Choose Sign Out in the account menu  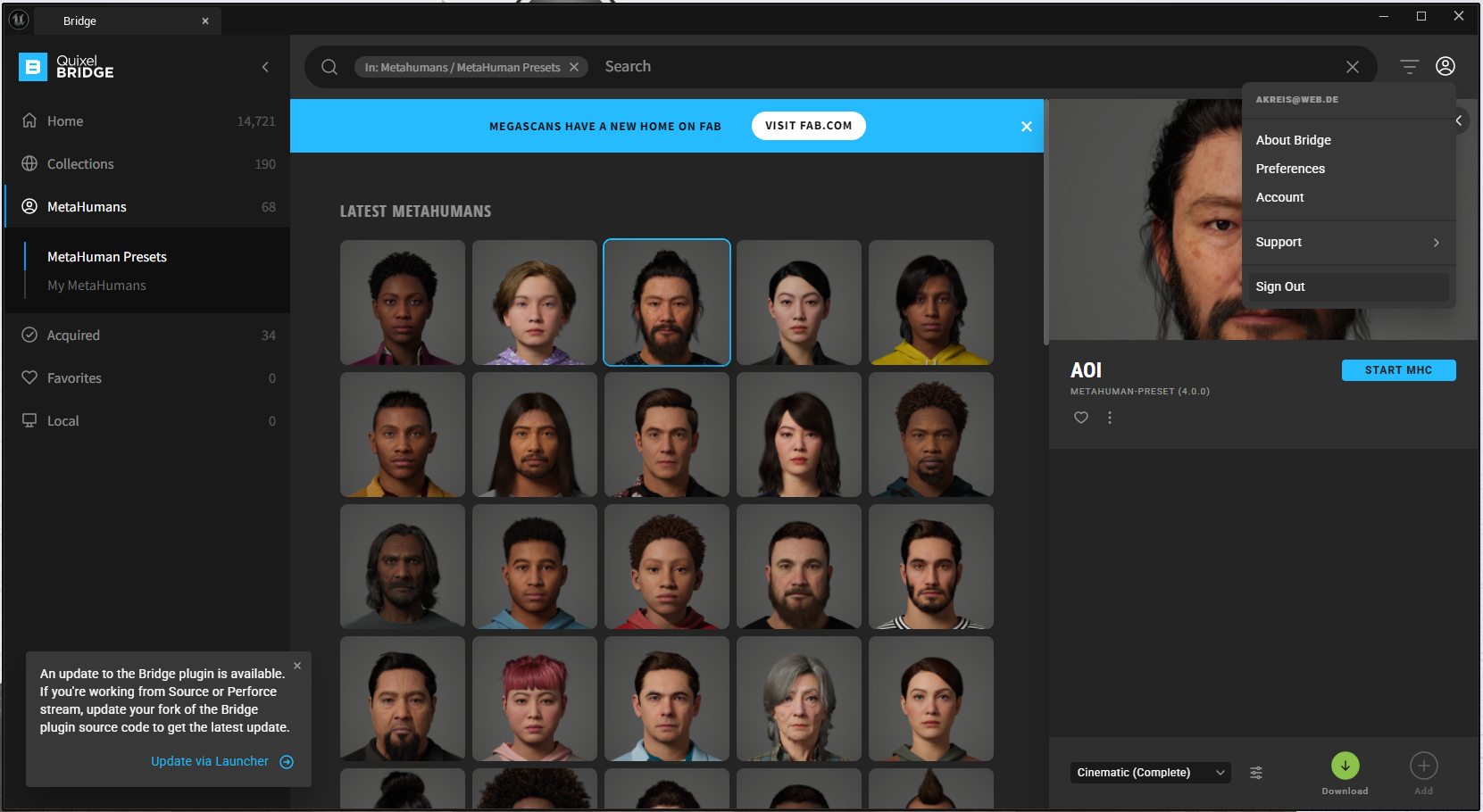[1280, 286]
